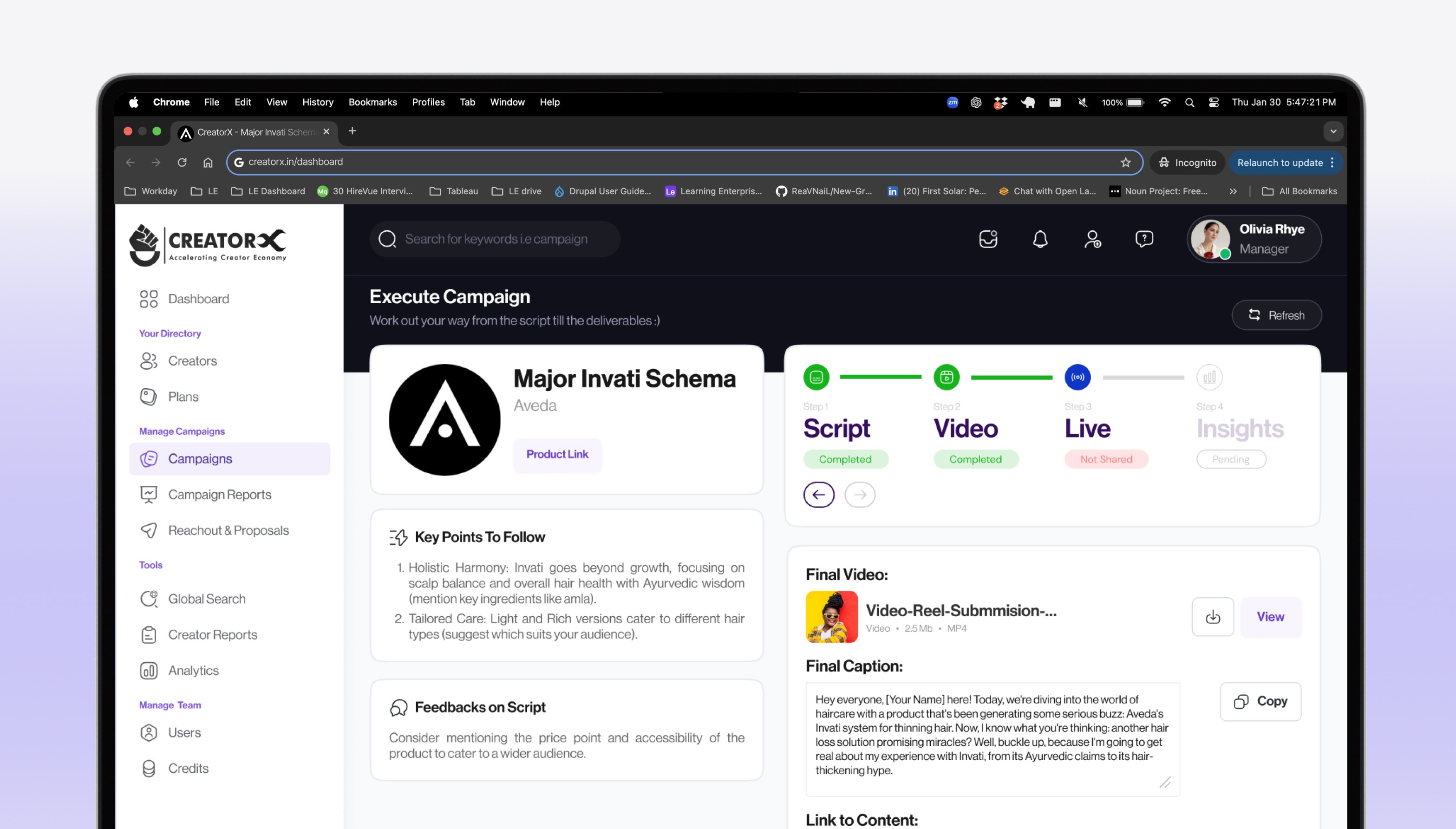Click the Insights step circle icon

click(1209, 377)
